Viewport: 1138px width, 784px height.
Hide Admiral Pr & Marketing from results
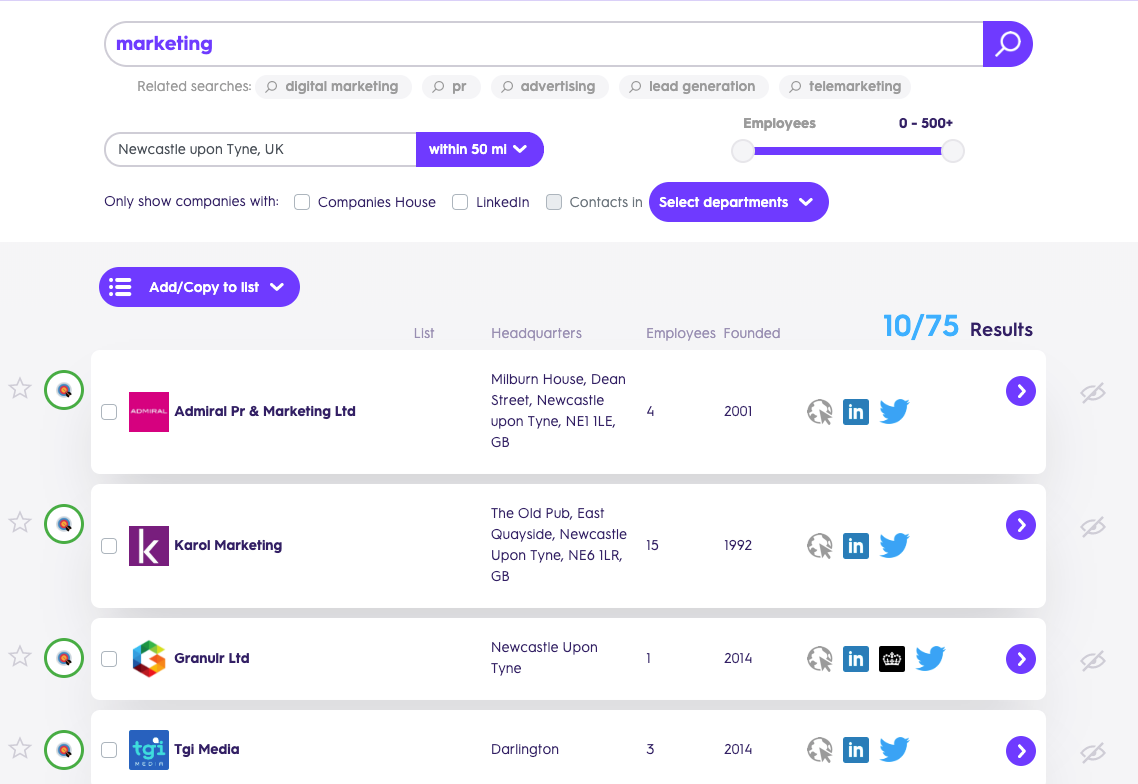pos(1093,393)
